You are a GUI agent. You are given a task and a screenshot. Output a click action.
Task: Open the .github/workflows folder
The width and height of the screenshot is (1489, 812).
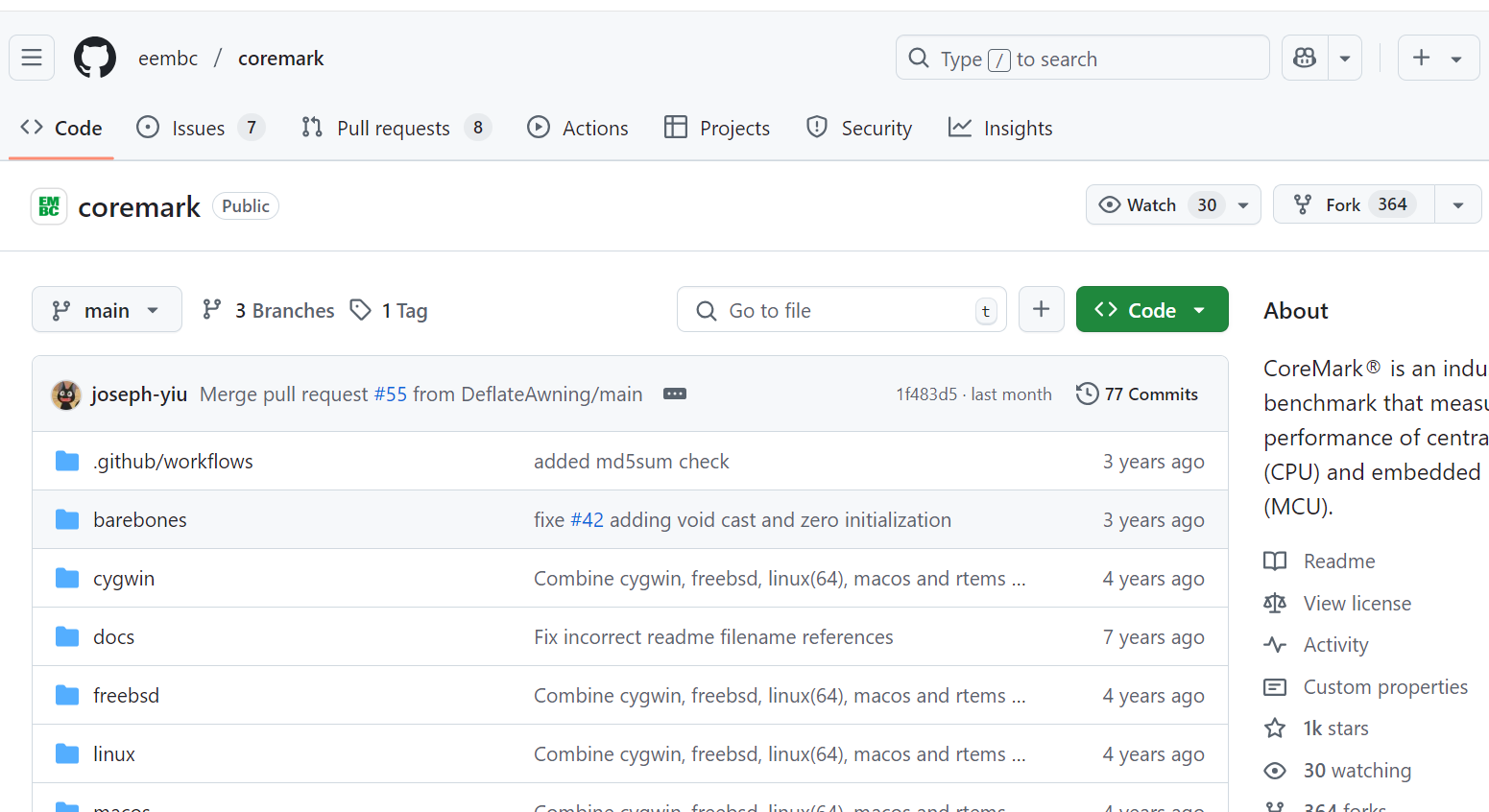tap(173, 462)
